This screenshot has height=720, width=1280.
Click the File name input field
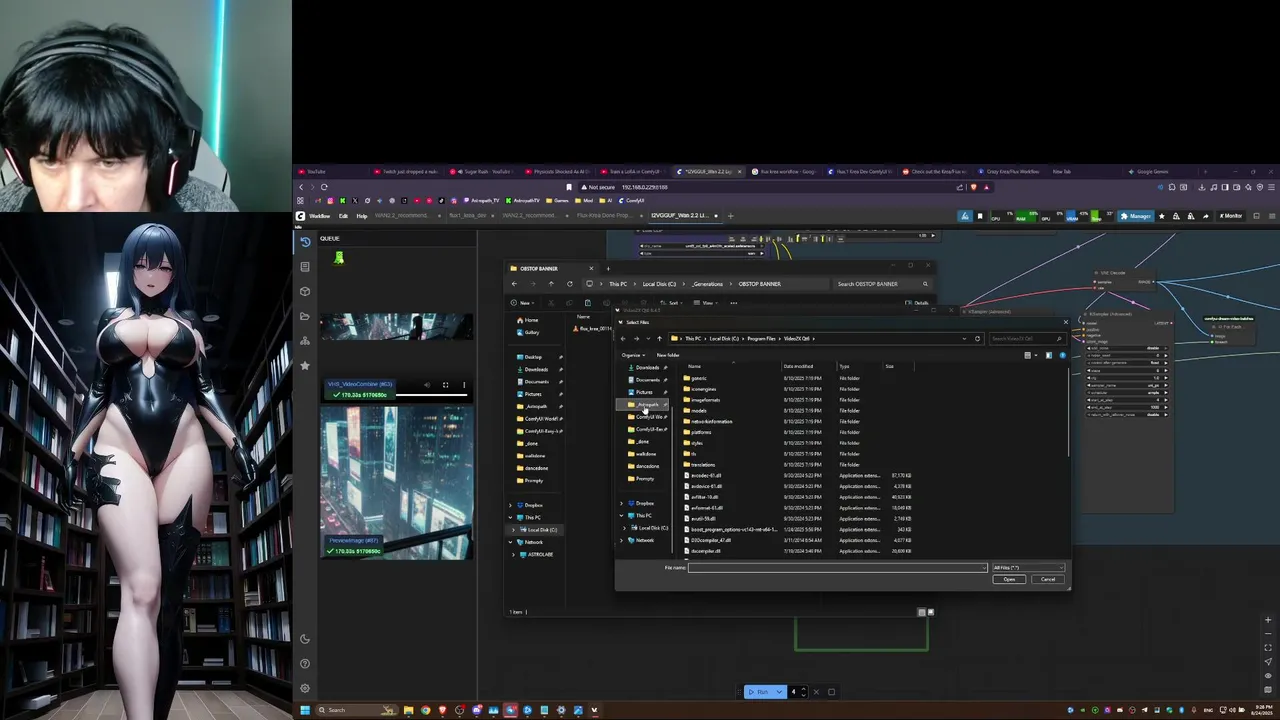tap(837, 568)
